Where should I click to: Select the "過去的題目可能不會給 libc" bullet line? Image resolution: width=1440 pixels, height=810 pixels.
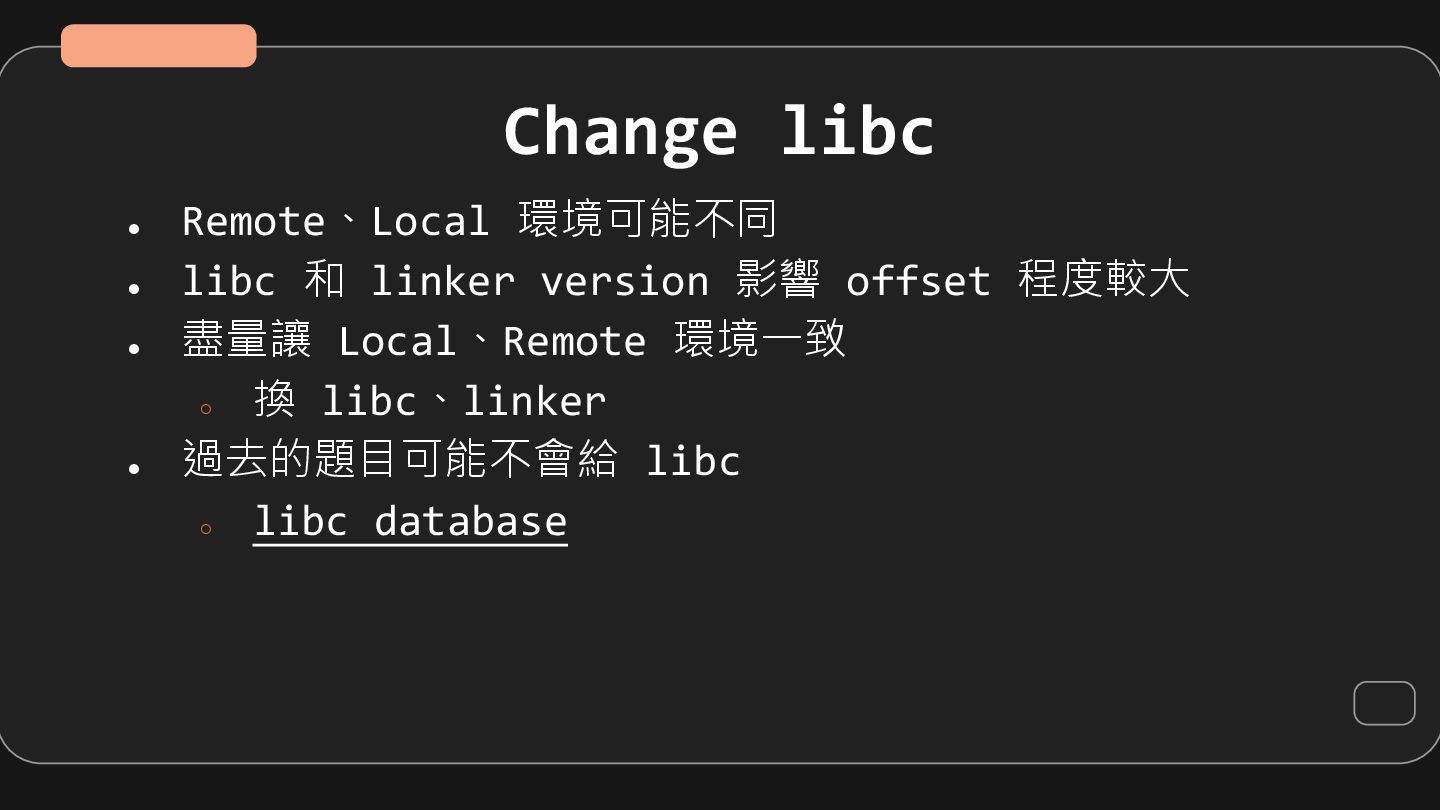(x=461, y=461)
